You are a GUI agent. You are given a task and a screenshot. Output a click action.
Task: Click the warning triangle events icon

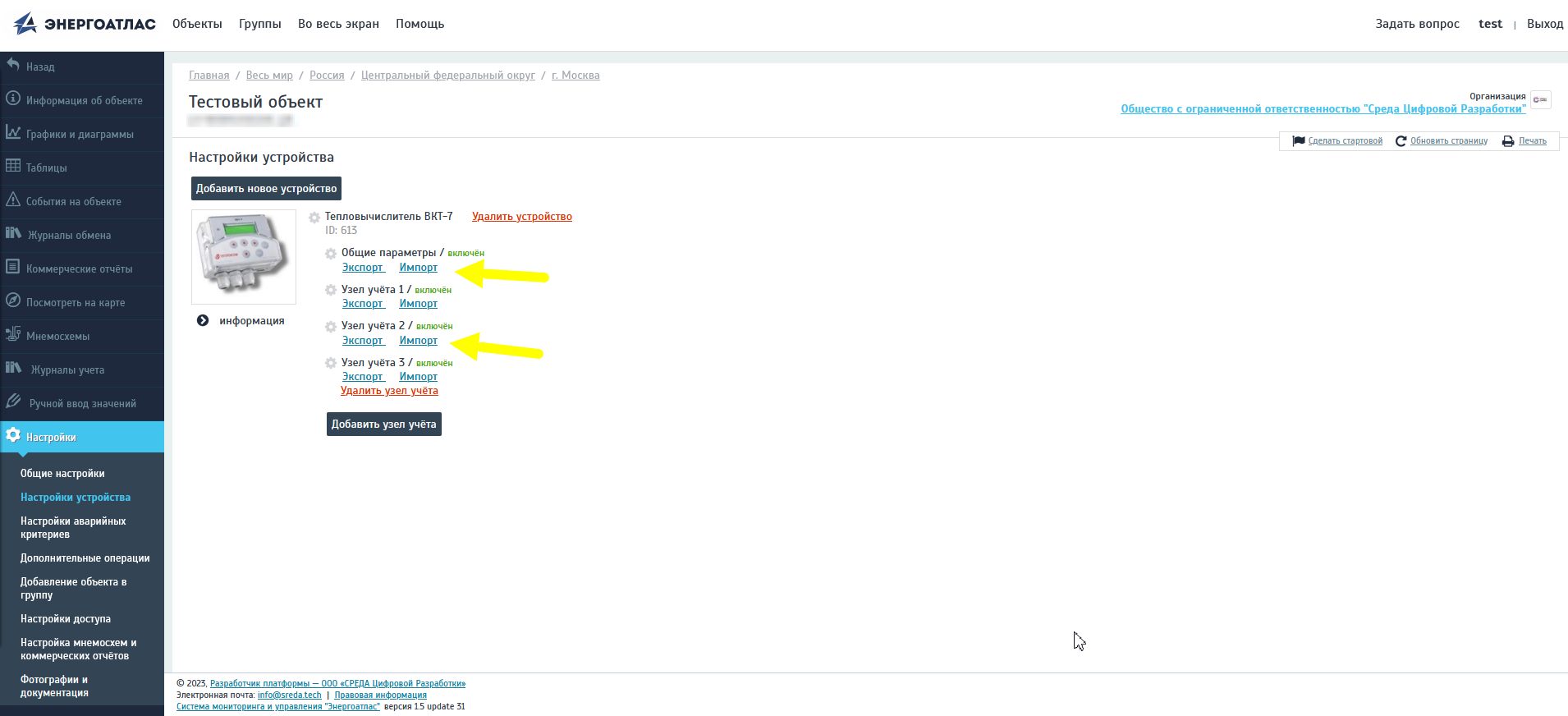click(x=13, y=200)
